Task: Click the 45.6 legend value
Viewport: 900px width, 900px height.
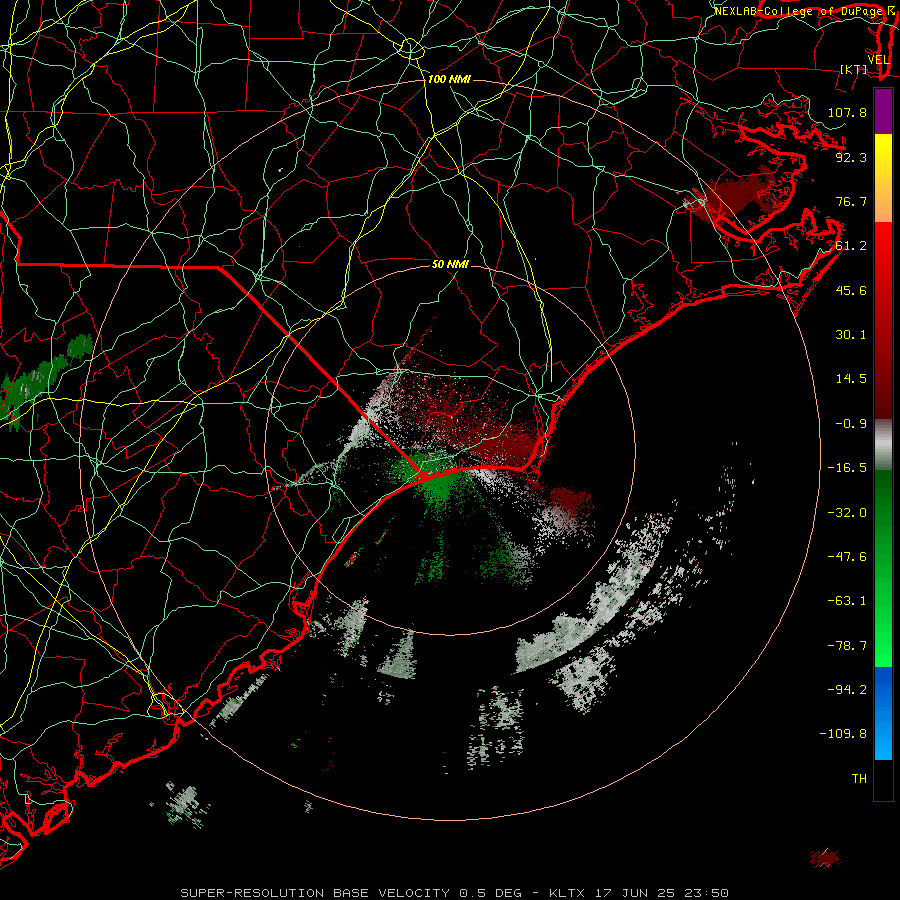Action: [x=851, y=290]
